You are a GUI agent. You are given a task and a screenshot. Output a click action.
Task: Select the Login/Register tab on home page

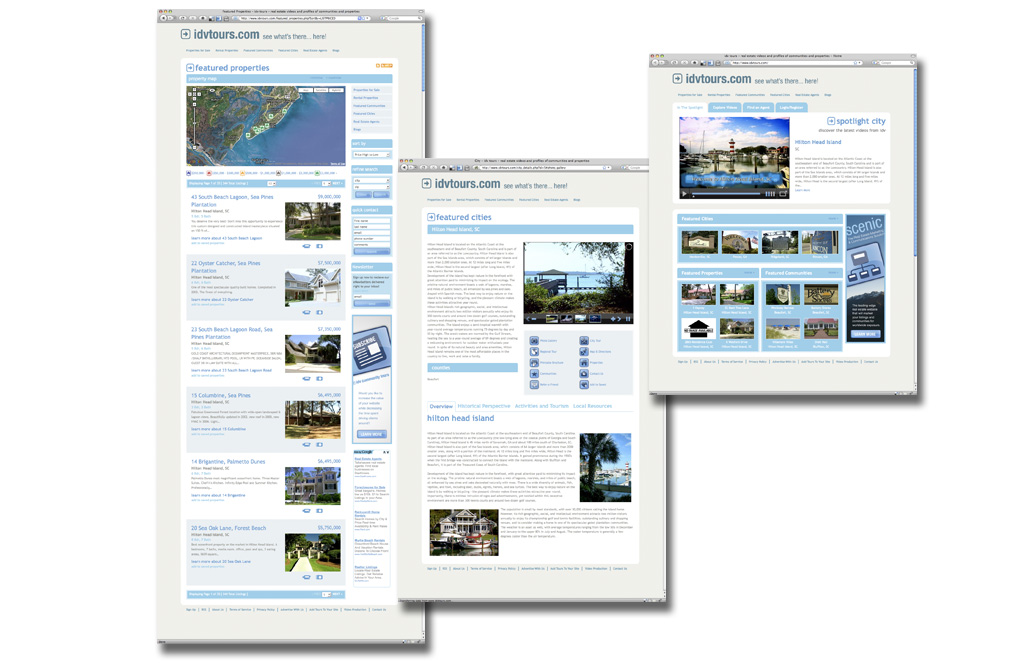point(792,107)
